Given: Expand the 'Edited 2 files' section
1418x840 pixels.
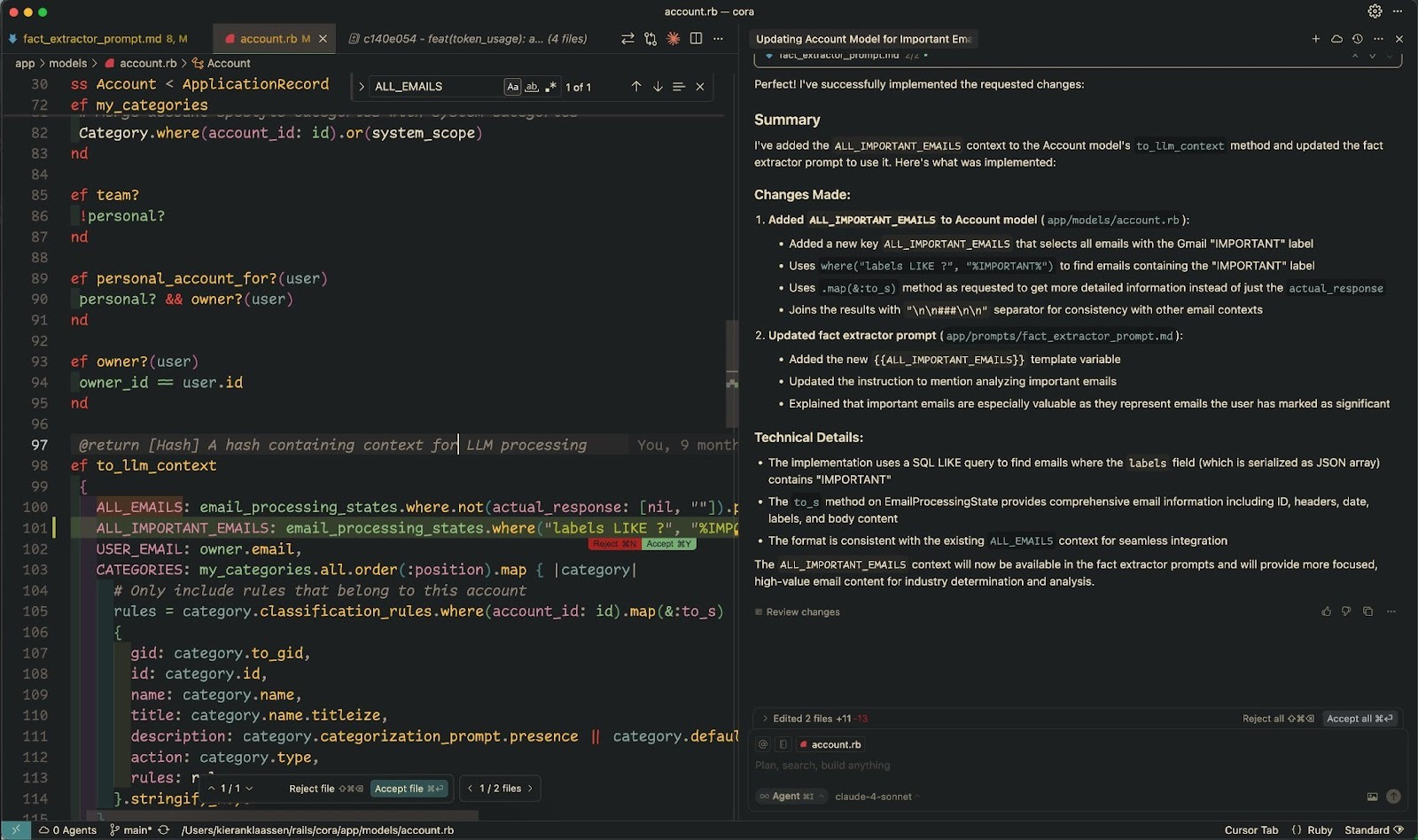Looking at the screenshot, I should [765, 719].
